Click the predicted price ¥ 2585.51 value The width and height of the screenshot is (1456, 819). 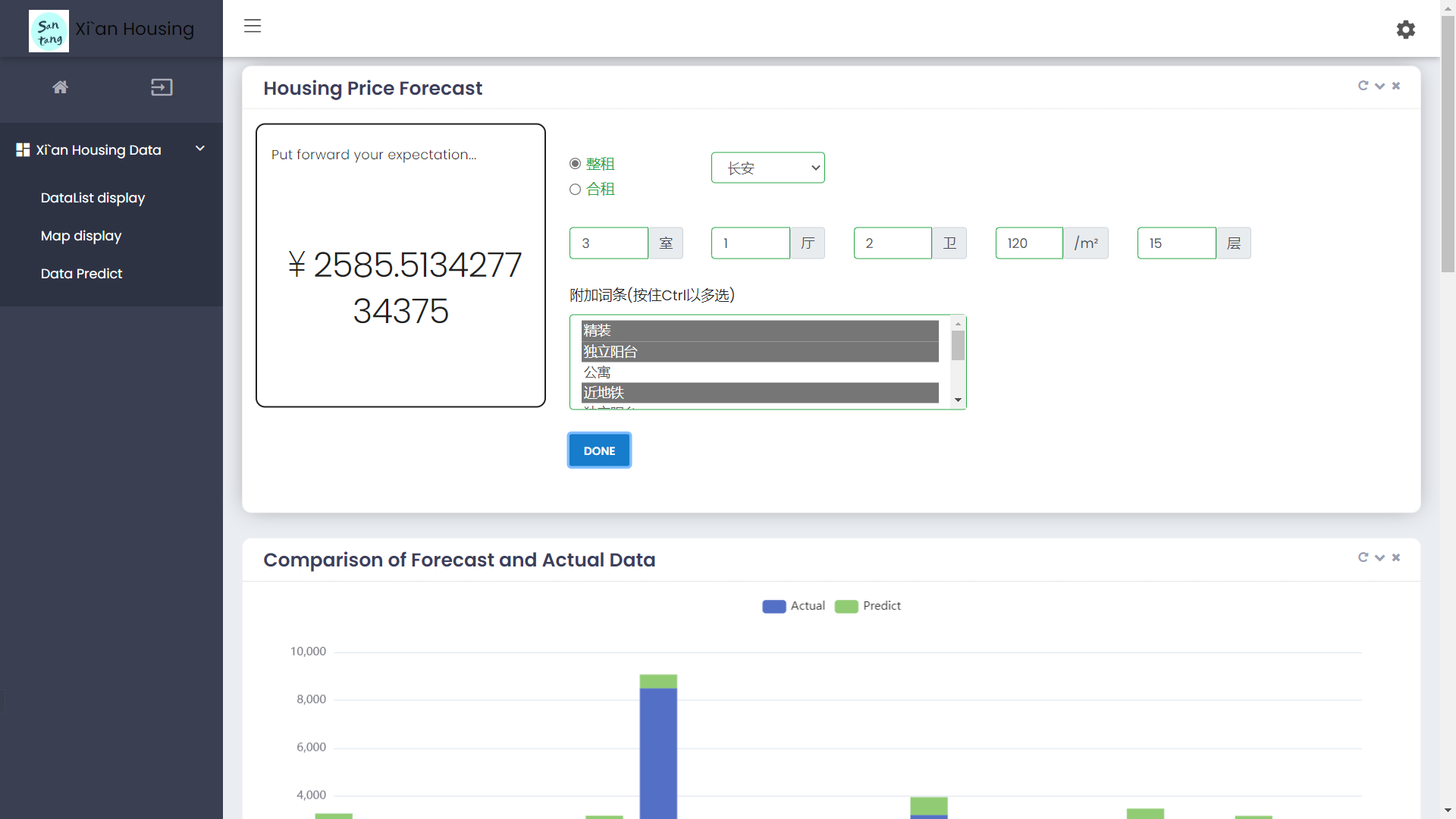click(x=403, y=288)
